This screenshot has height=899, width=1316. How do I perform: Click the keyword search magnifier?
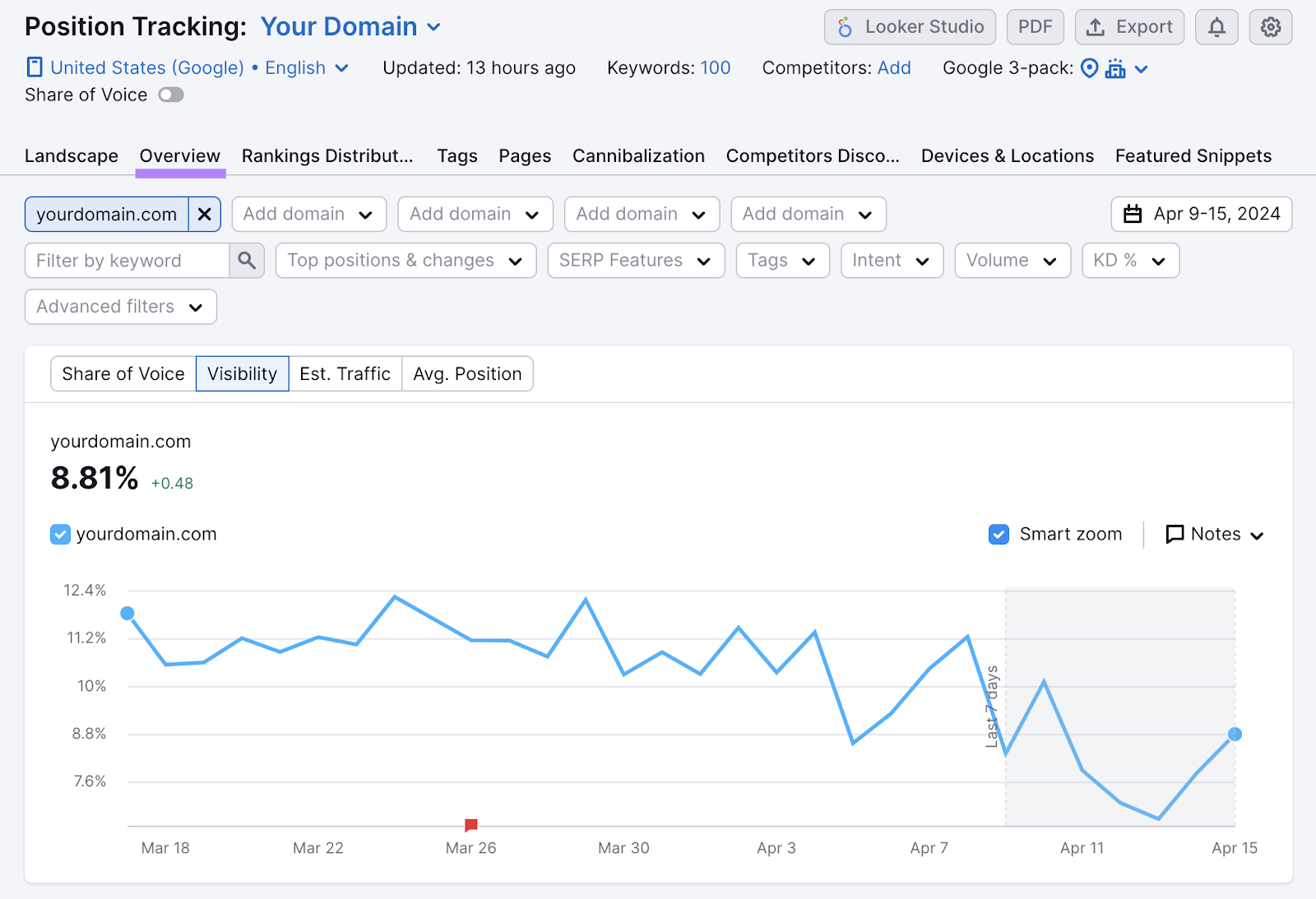247,260
